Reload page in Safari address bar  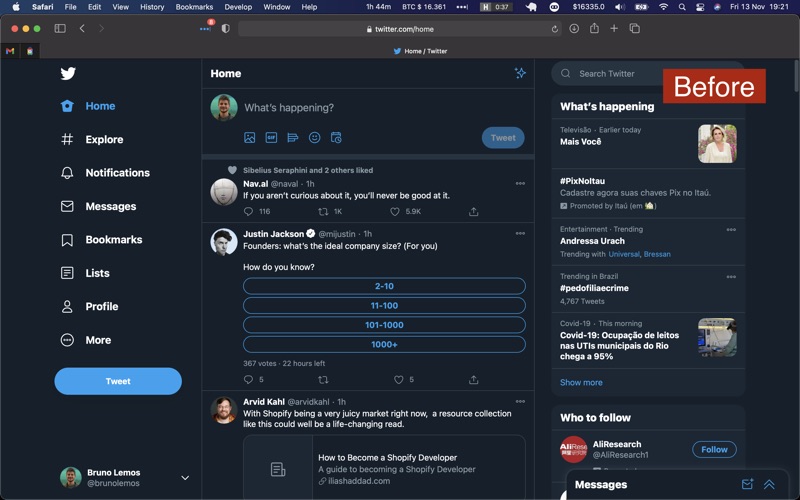pyautogui.click(x=555, y=29)
